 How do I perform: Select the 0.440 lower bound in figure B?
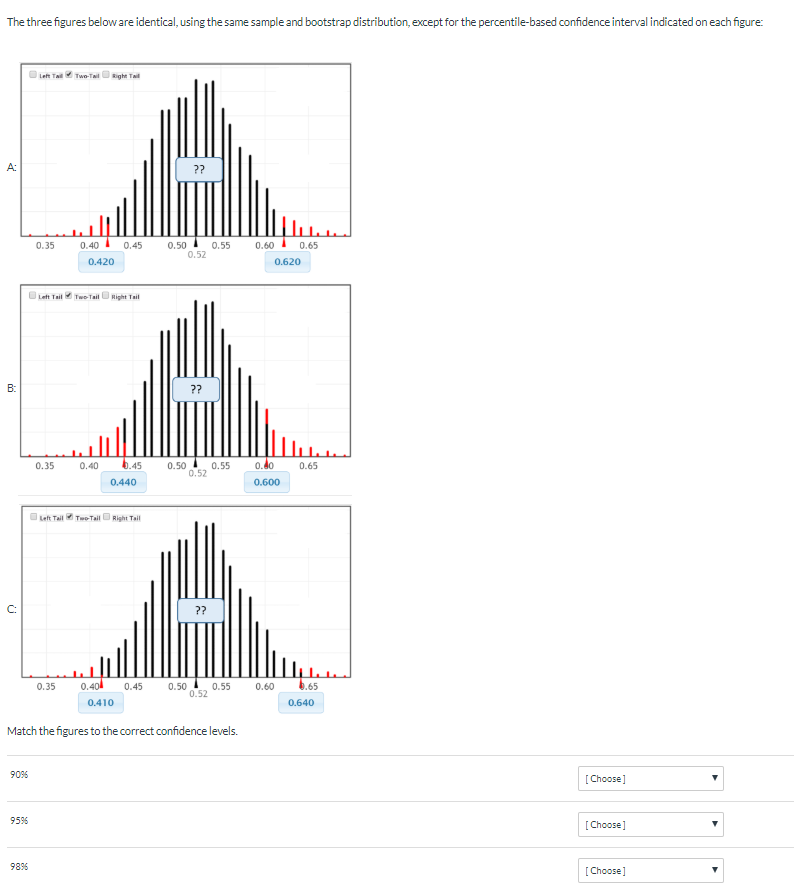[x=123, y=482]
